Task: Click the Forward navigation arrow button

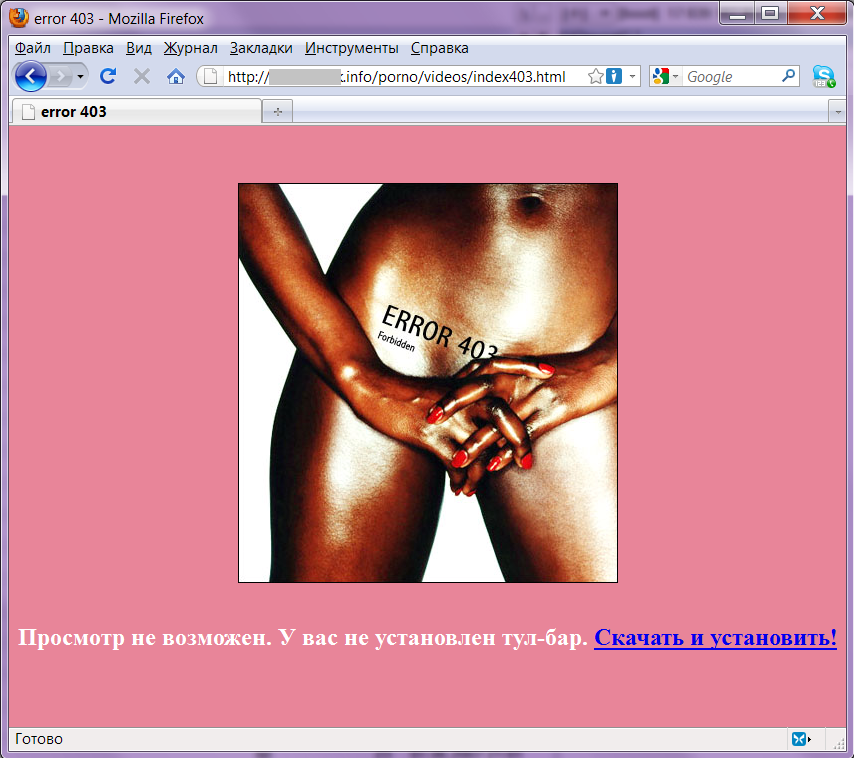Action: tap(62, 76)
